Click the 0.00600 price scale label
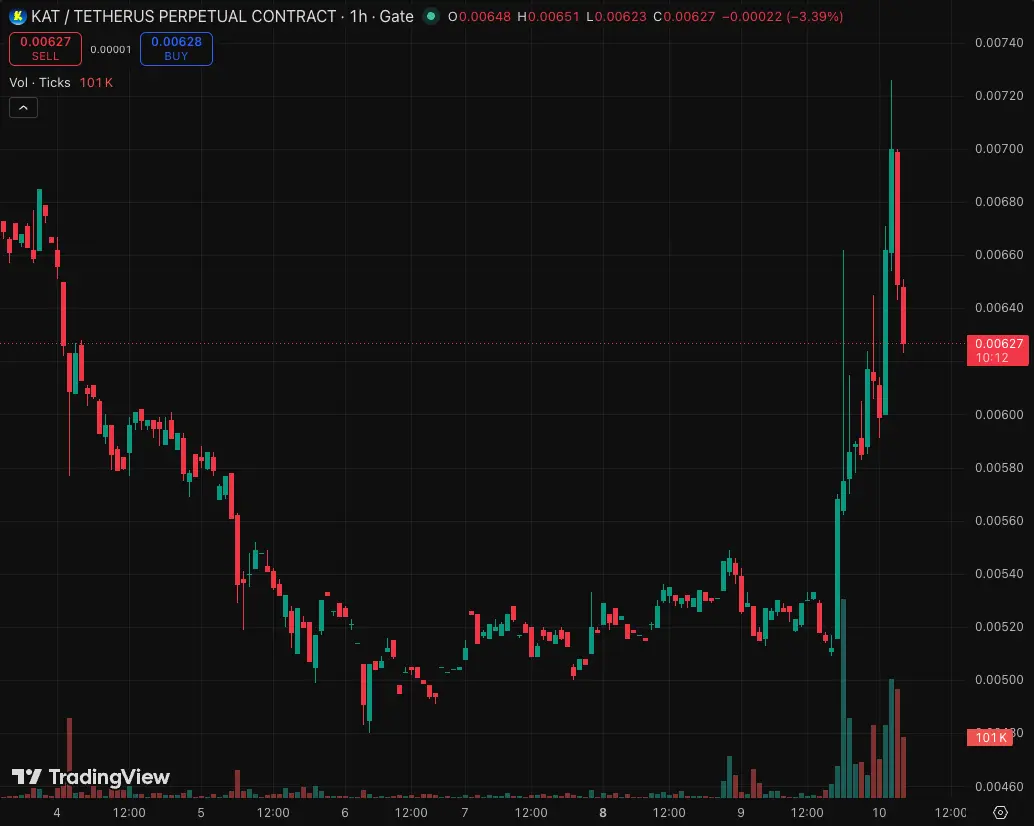This screenshot has height=826, width=1034. point(999,415)
